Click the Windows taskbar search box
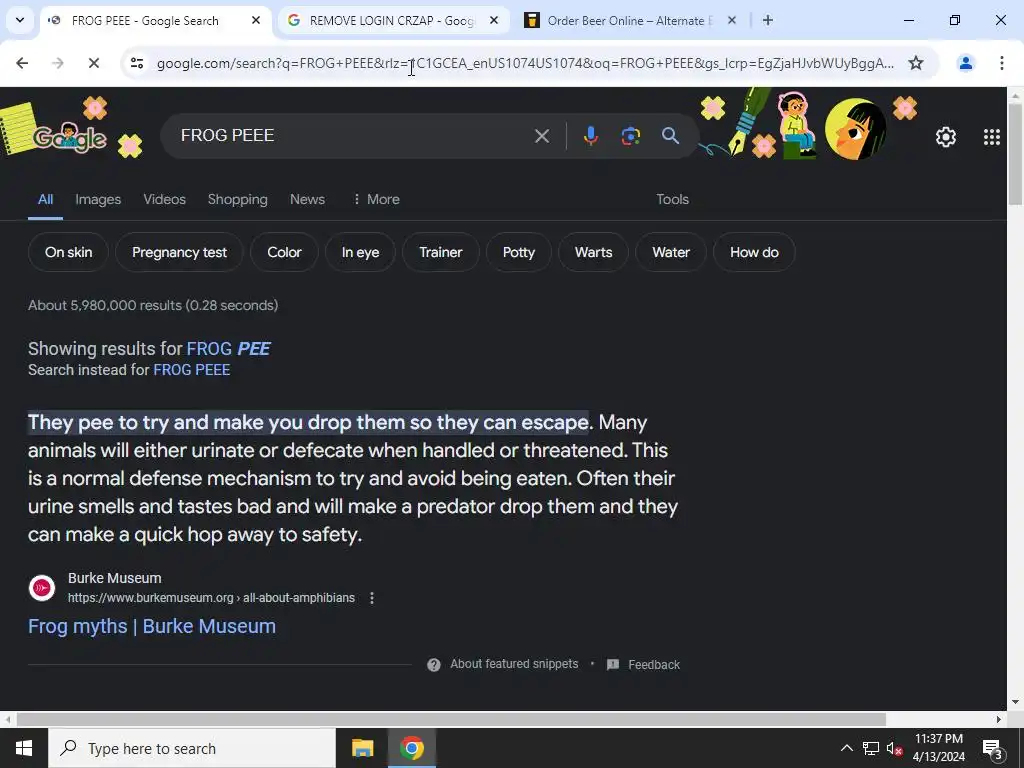This screenshot has height=768, width=1024. coord(192,748)
